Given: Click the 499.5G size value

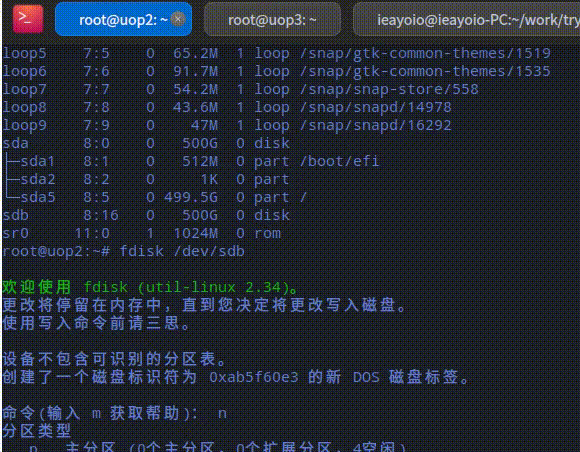Looking at the screenshot, I should [191, 197].
